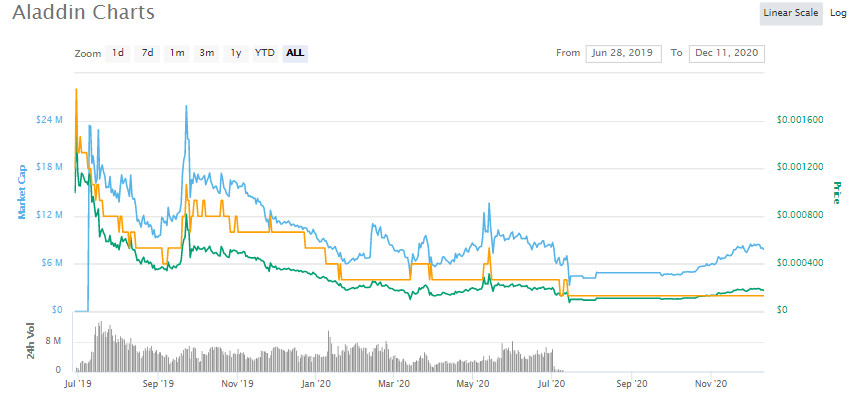Click the Jul '20 axis label
This screenshot has width=850, height=400.
552,384
